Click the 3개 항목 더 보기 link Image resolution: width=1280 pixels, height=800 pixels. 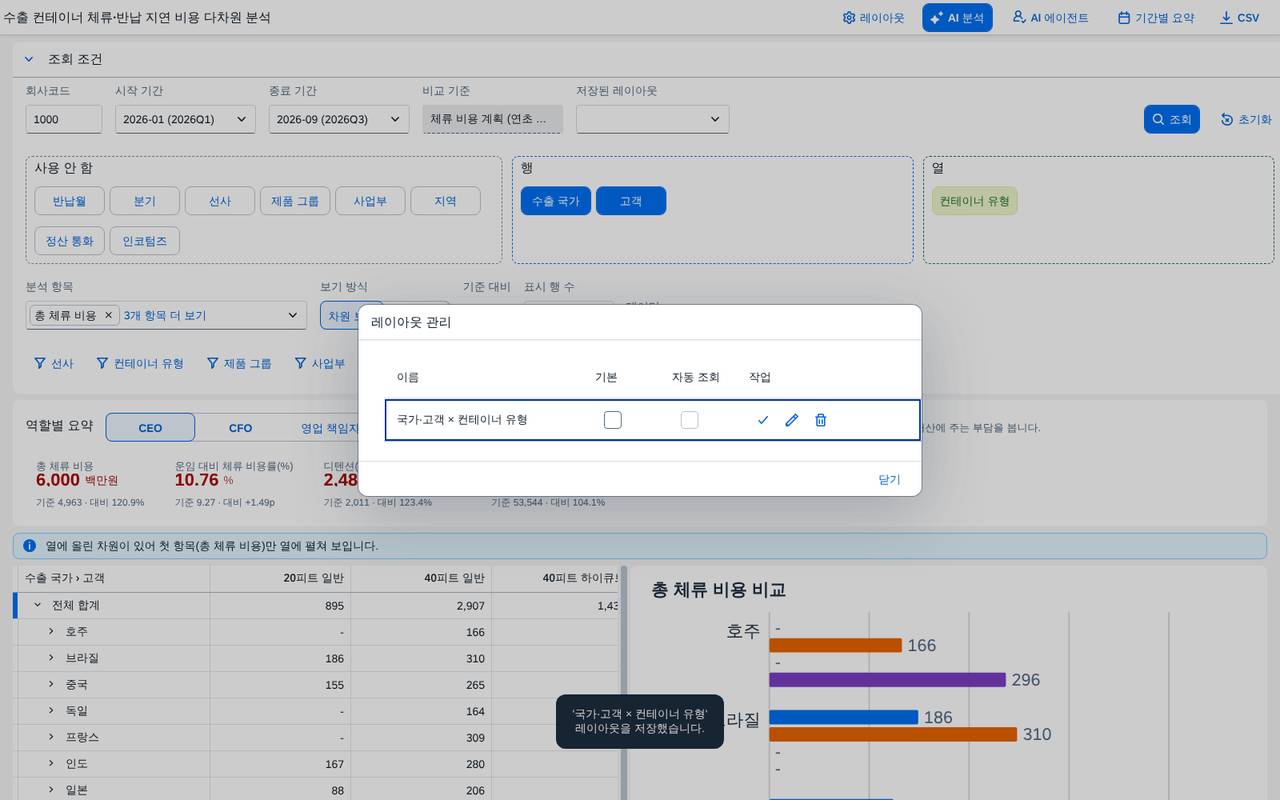coord(165,315)
